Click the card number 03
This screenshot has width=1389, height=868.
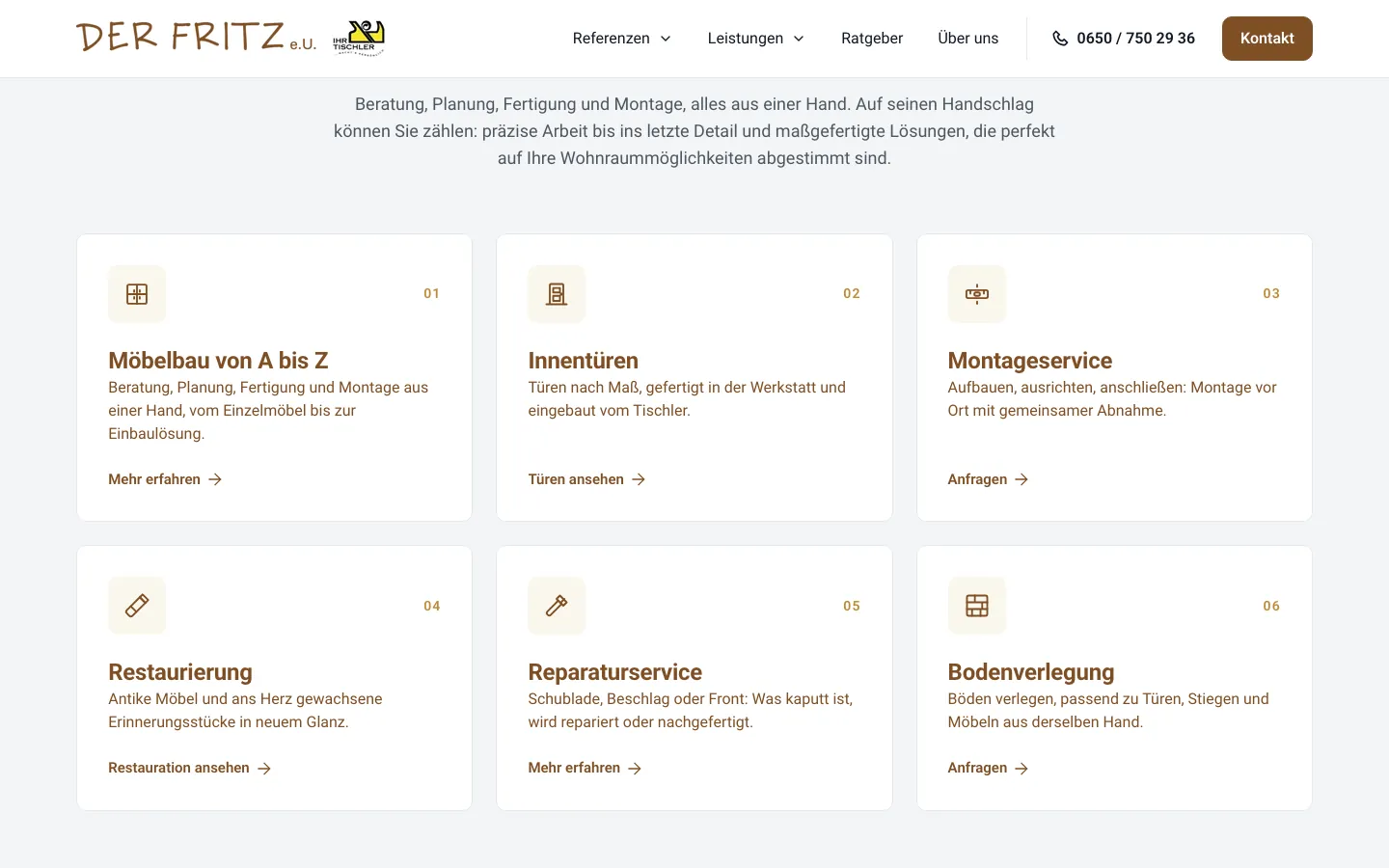(x=1271, y=293)
